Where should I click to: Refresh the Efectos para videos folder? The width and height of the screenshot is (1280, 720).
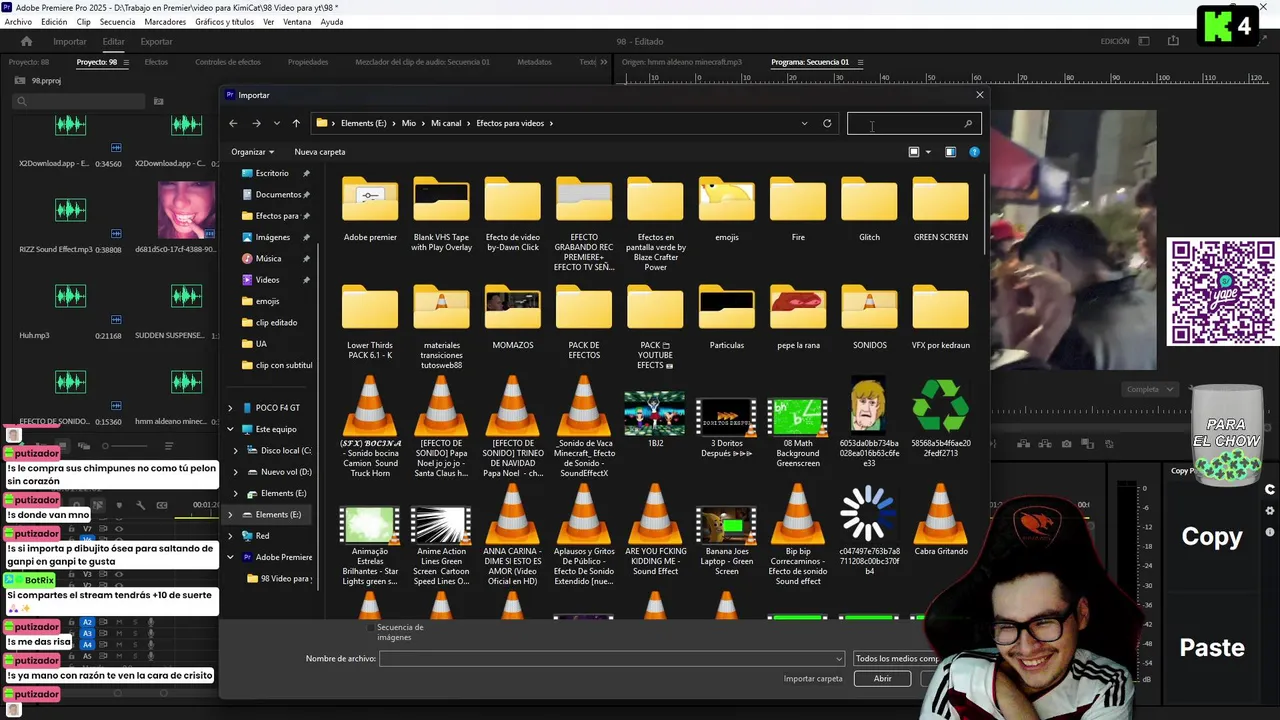pyautogui.click(x=827, y=123)
